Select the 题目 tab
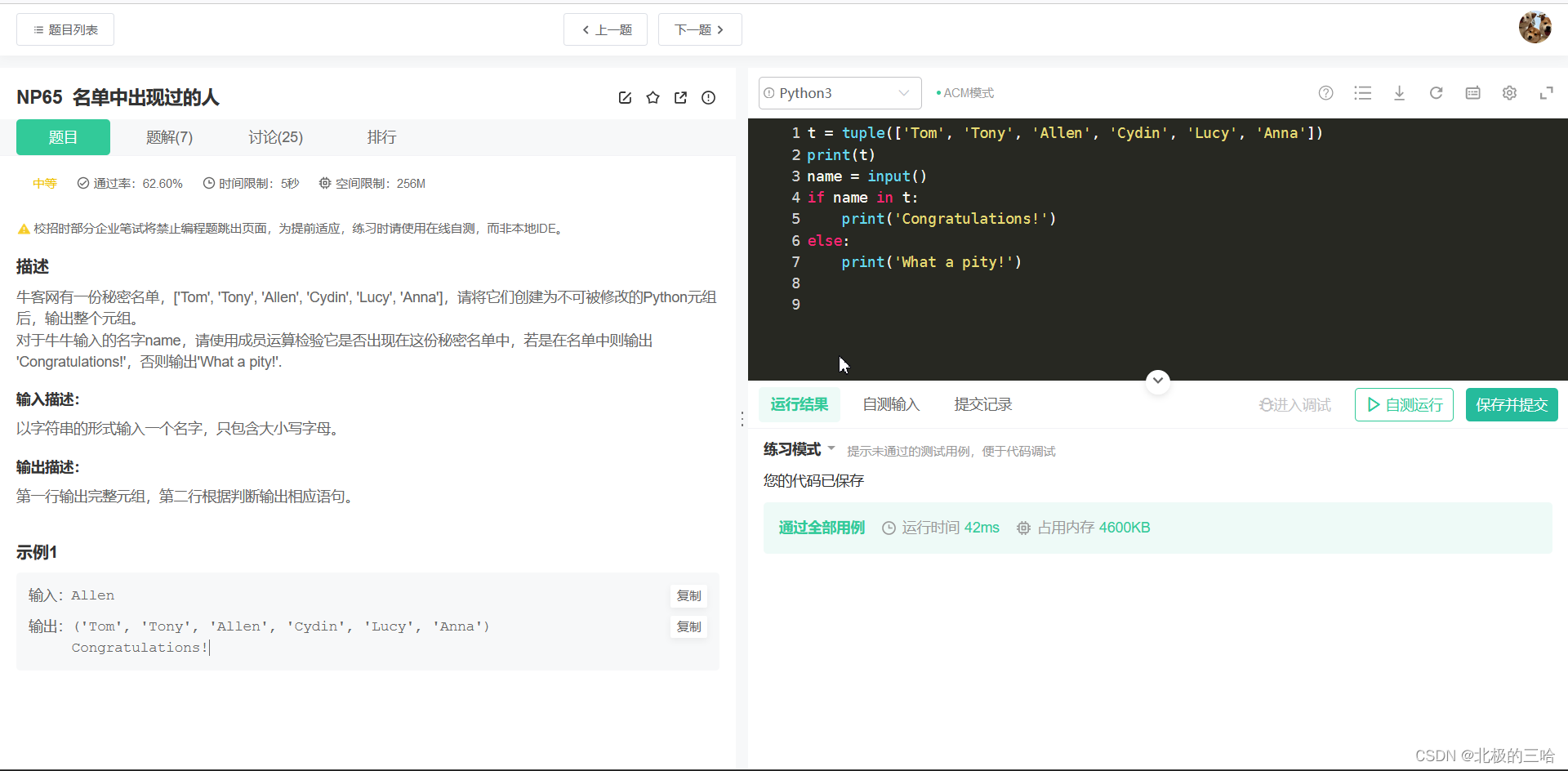 click(x=63, y=137)
